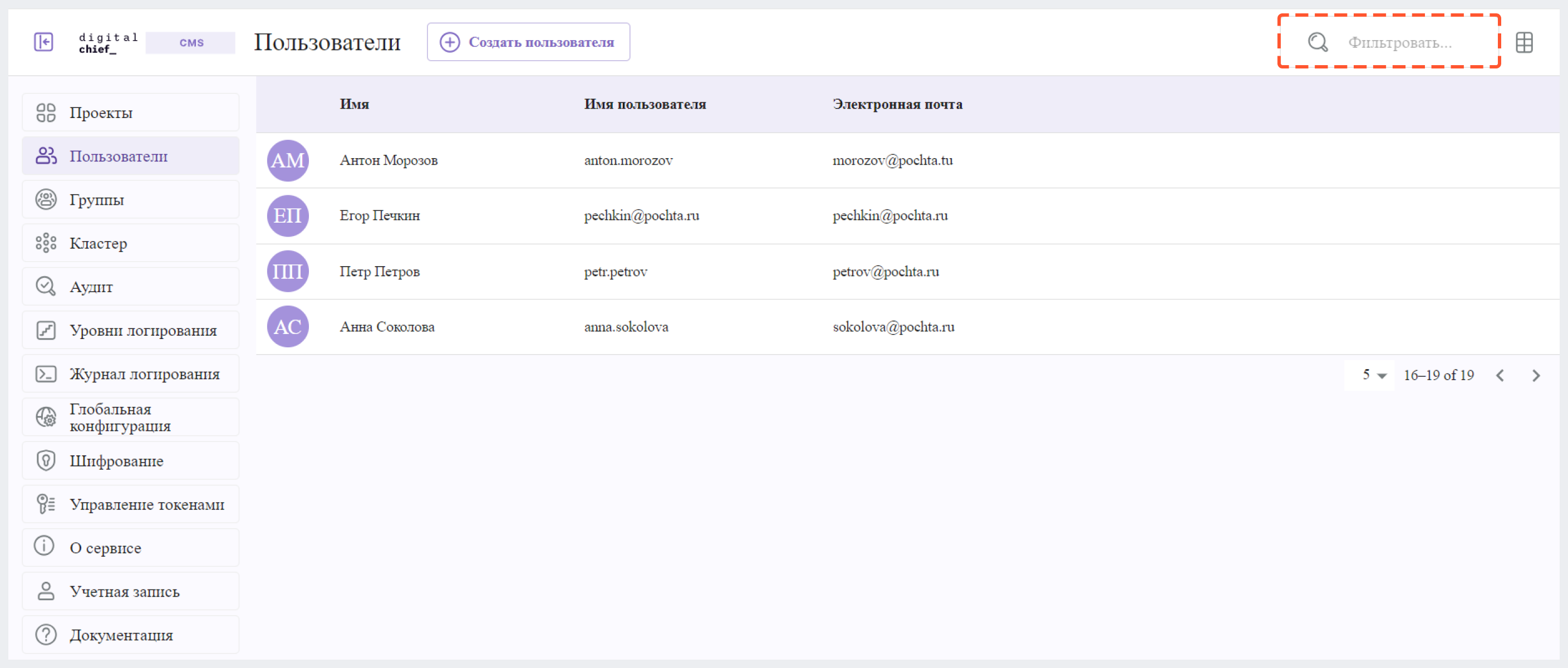The width and height of the screenshot is (1568, 668).
Task: Click the search magnifier icon
Action: point(1318,42)
